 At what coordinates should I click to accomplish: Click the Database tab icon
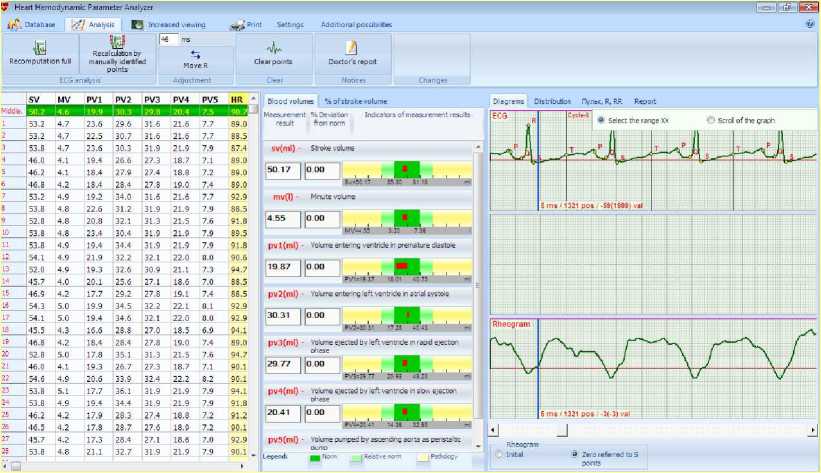[x=16, y=23]
